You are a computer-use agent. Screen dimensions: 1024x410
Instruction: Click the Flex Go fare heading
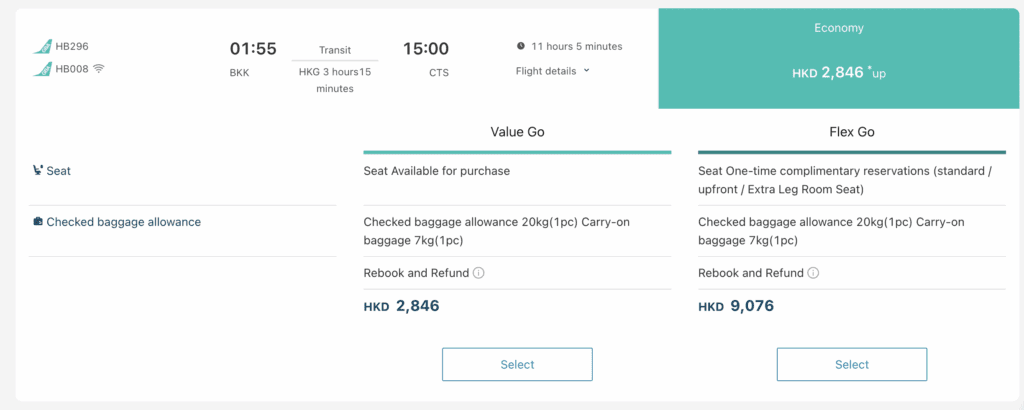[x=851, y=132]
